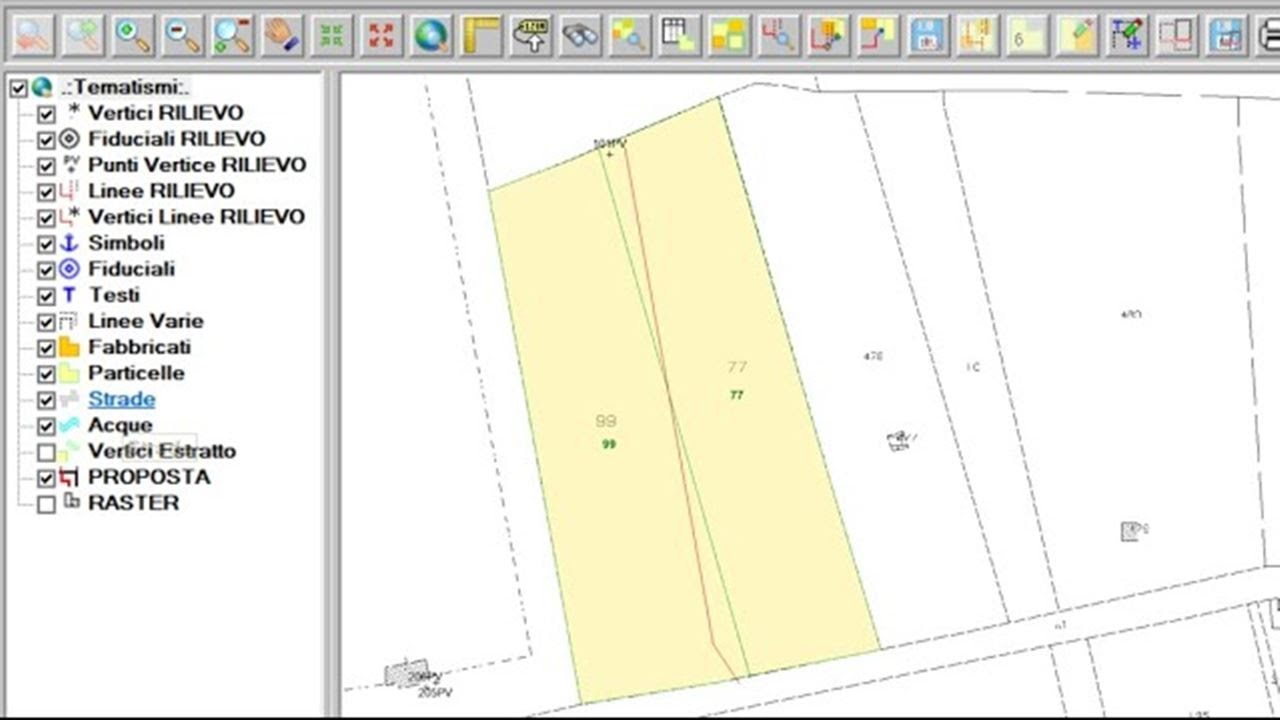
Task: Open the Strade layer link
Action: click(122, 399)
